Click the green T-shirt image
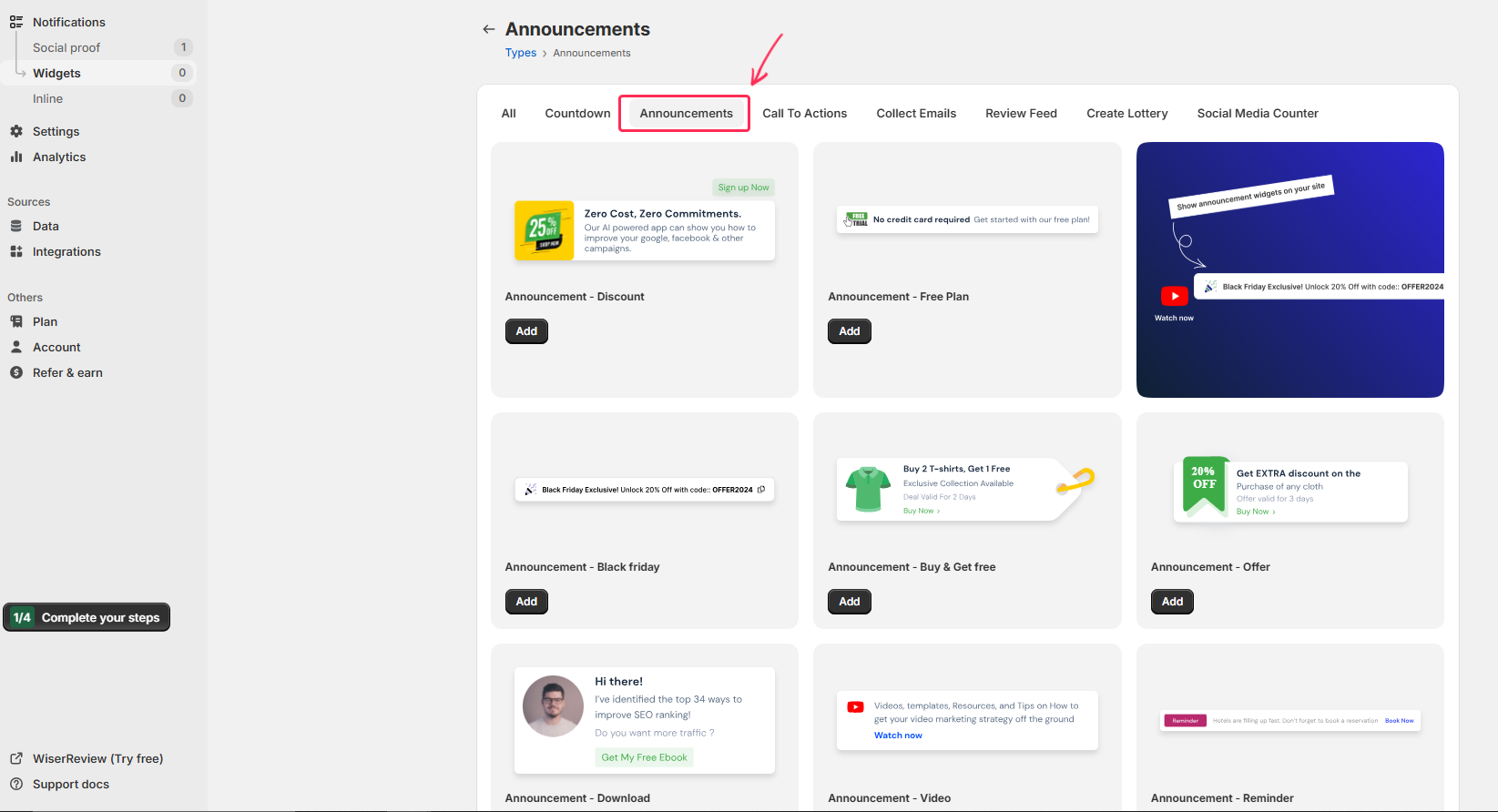This screenshot has width=1498, height=812. tap(868, 489)
